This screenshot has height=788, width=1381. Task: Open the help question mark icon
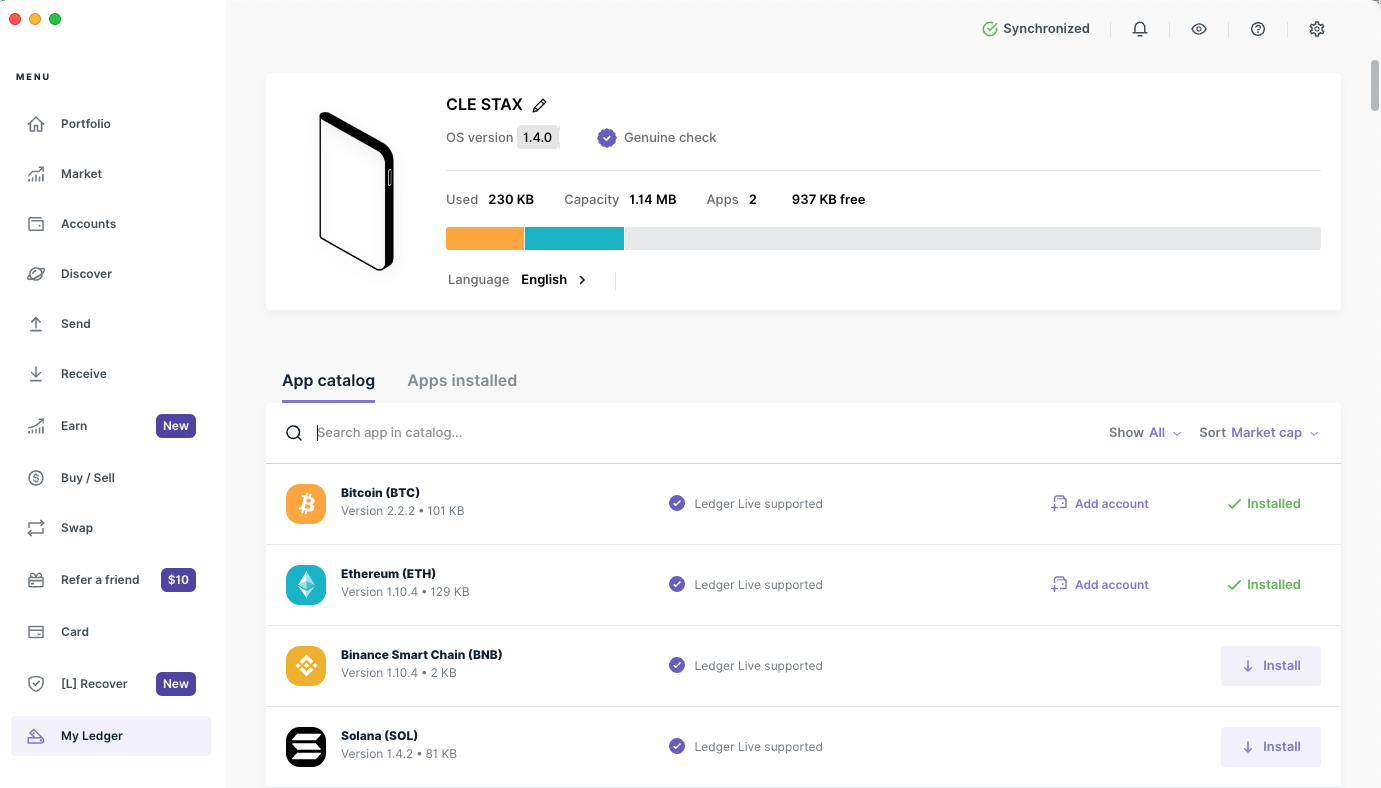click(1258, 29)
